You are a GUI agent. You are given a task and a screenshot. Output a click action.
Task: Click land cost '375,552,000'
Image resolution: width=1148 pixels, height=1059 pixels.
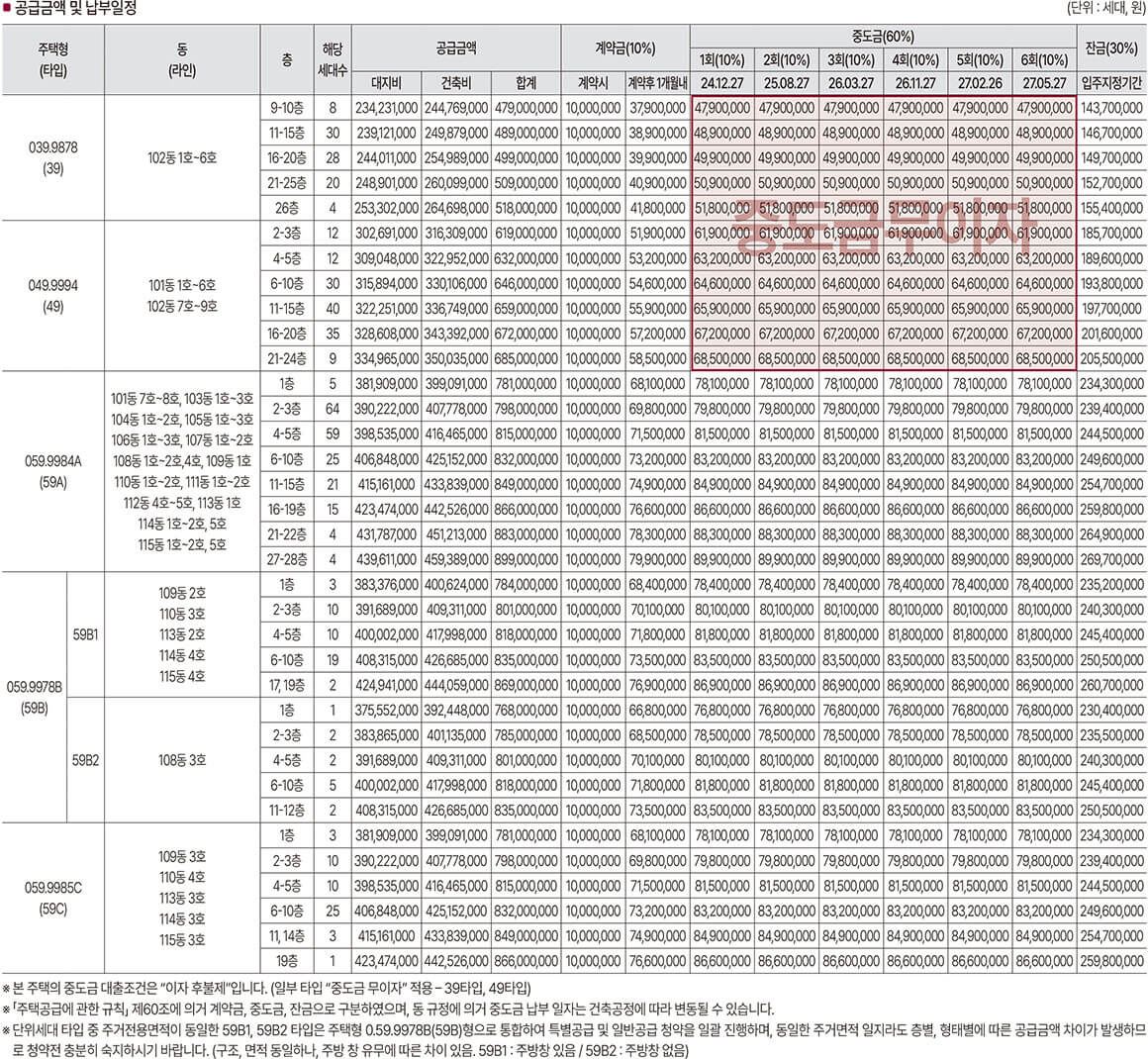[386, 710]
